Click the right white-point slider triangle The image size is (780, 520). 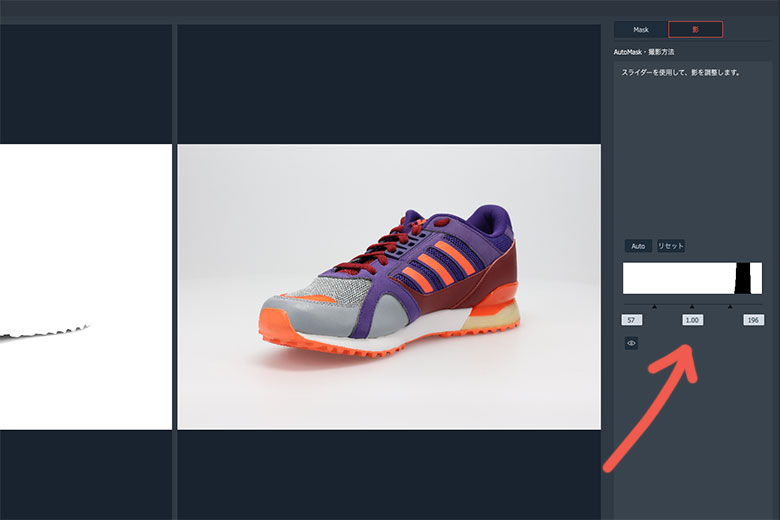coord(730,307)
